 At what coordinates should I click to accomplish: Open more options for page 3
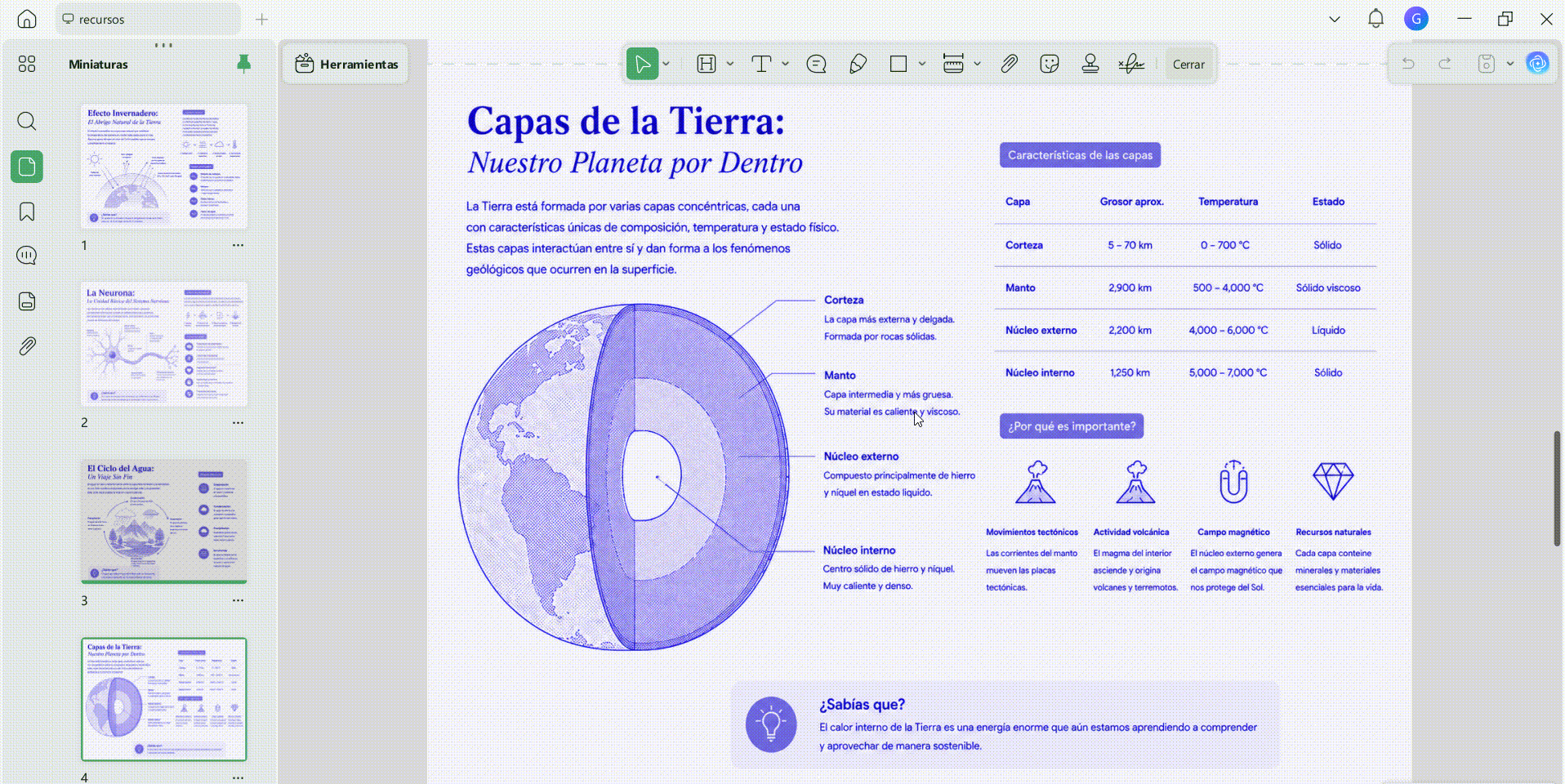click(x=238, y=600)
